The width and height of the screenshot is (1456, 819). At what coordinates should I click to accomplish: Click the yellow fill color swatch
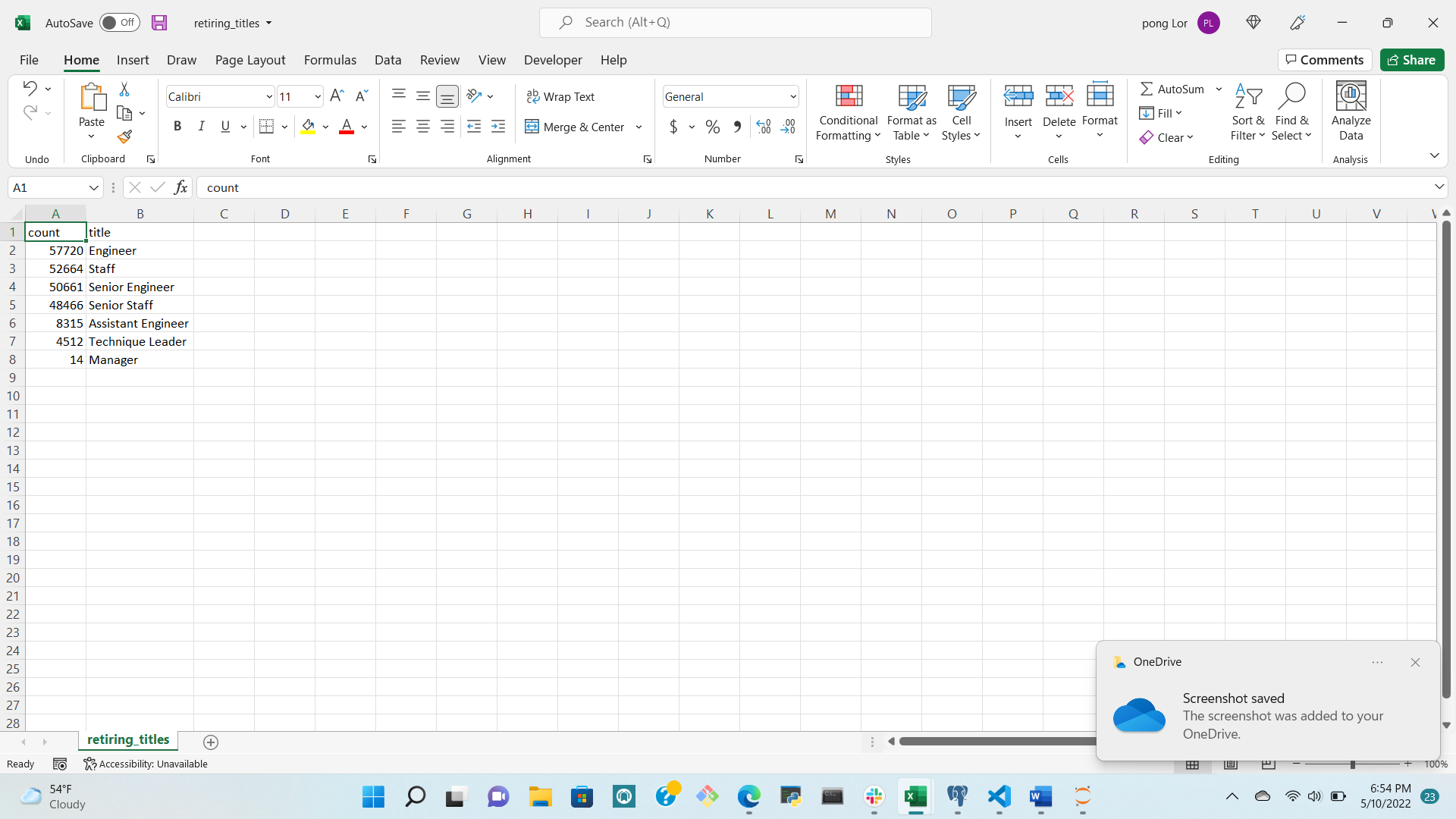tap(308, 127)
